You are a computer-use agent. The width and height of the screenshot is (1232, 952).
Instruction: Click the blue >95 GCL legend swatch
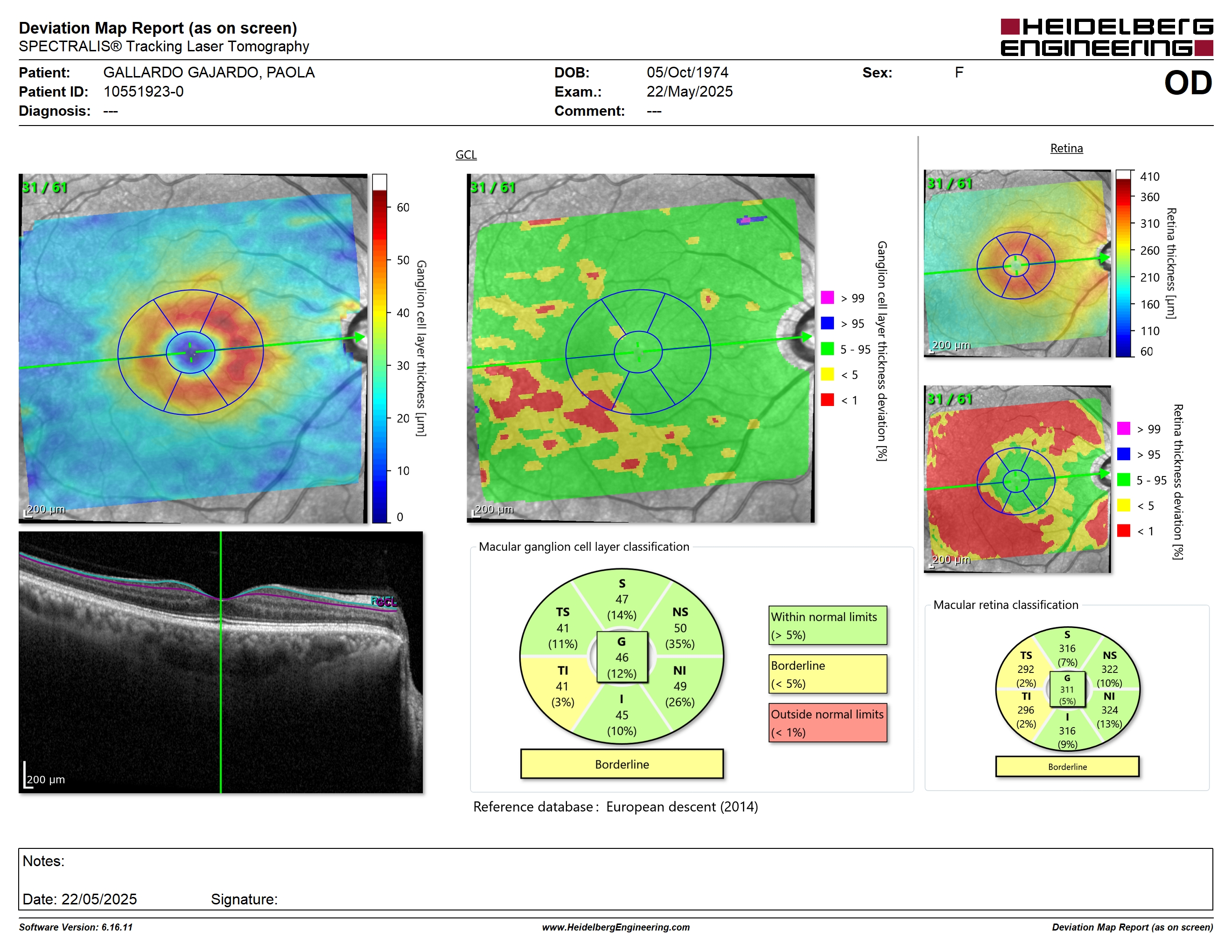click(x=827, y=323)
